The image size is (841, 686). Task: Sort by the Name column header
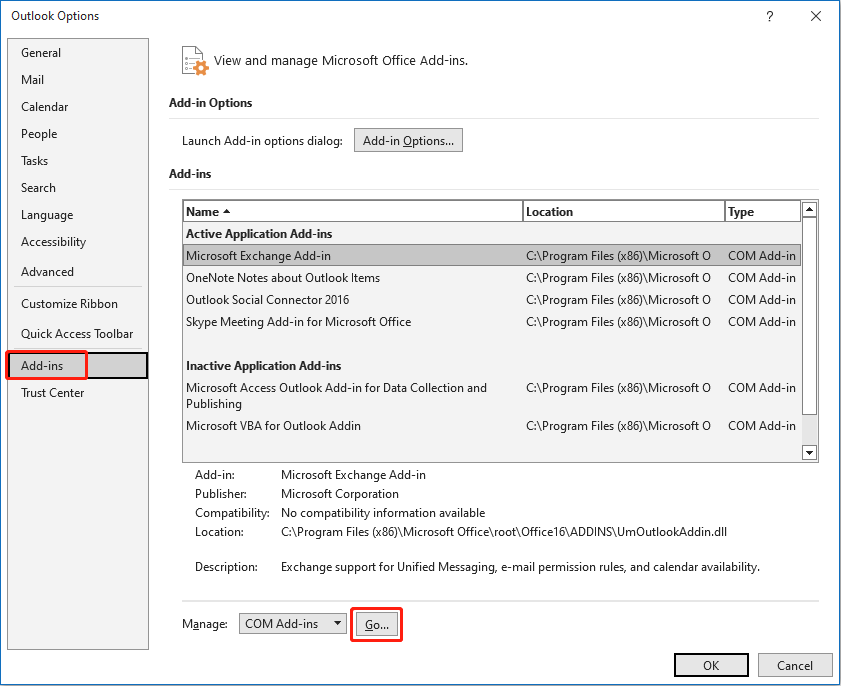pos(352,211)
